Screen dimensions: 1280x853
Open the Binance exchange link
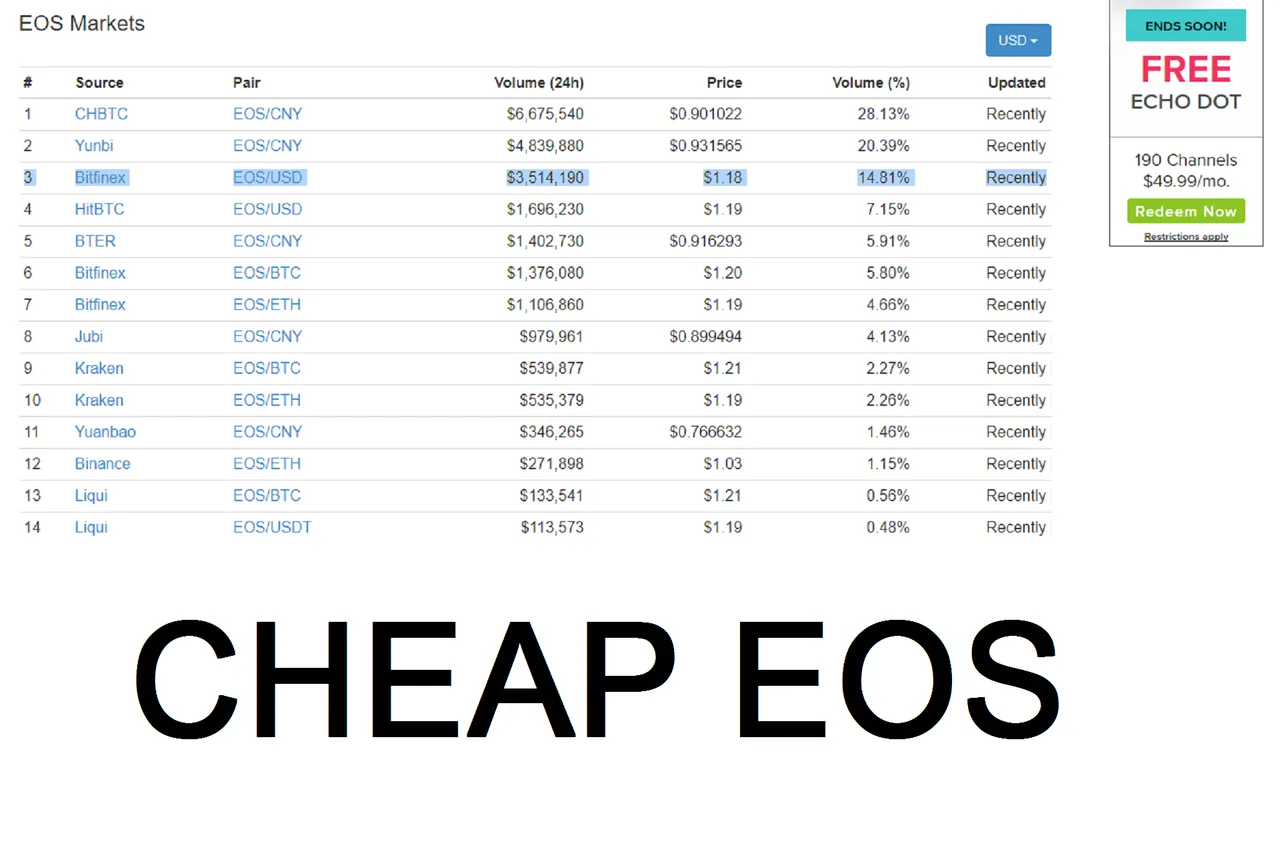[x=102, y=465]
